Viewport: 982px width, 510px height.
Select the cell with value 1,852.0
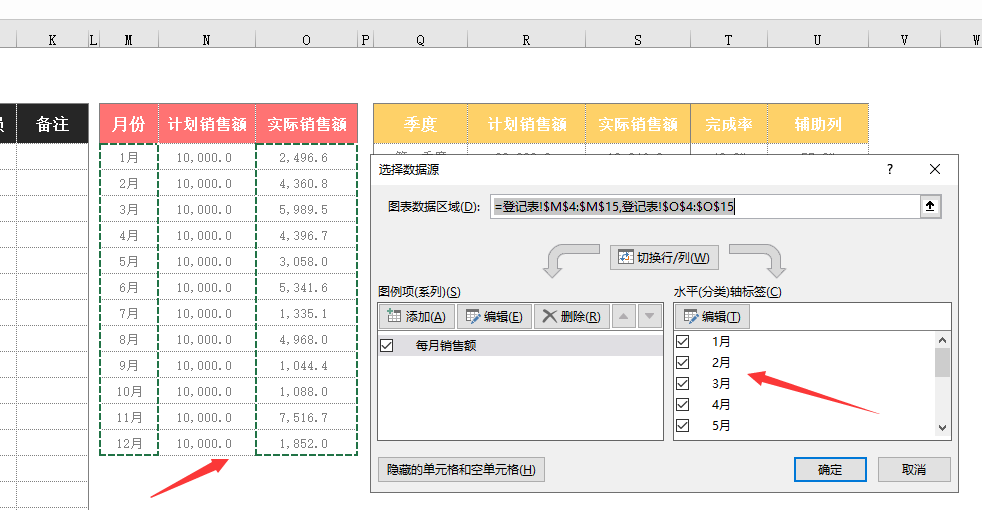306,444
